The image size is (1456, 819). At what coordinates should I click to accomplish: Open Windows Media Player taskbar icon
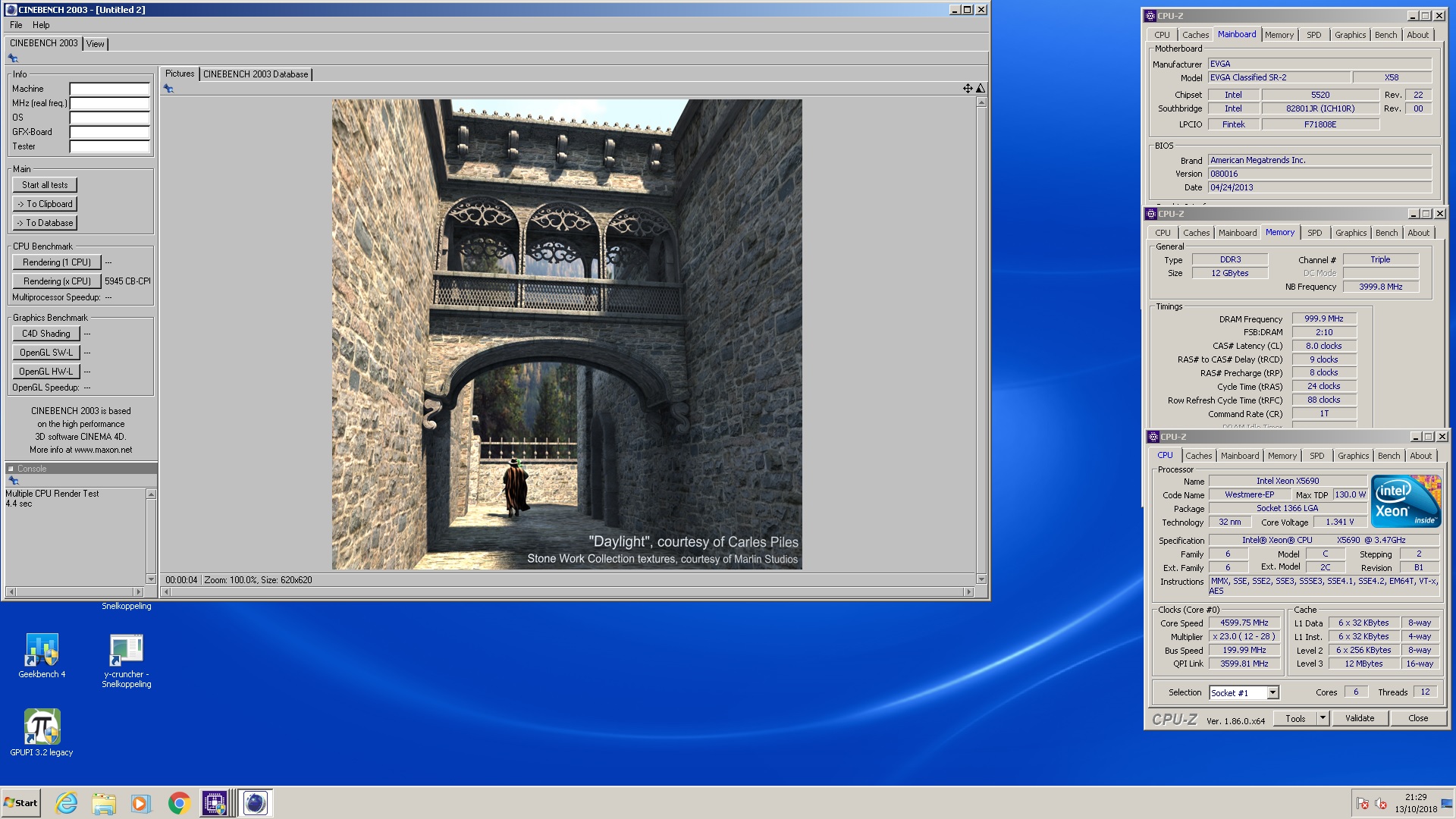click(x=141, y=803)
